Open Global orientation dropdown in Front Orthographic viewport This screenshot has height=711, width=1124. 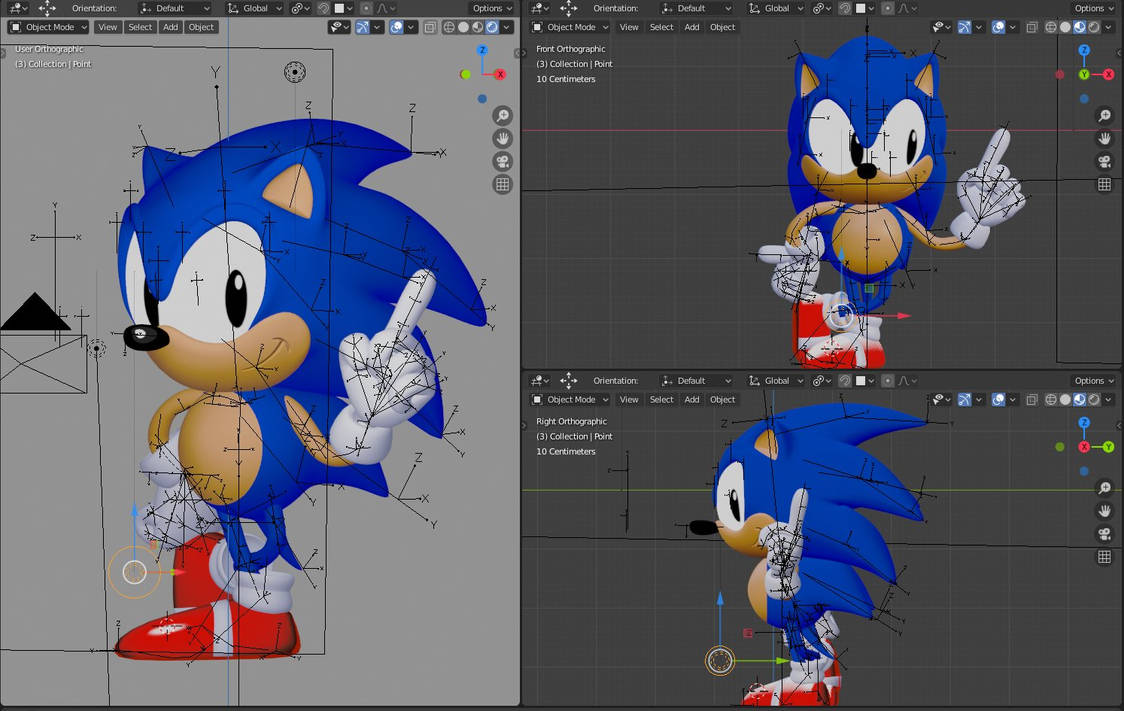click(776, 9)
